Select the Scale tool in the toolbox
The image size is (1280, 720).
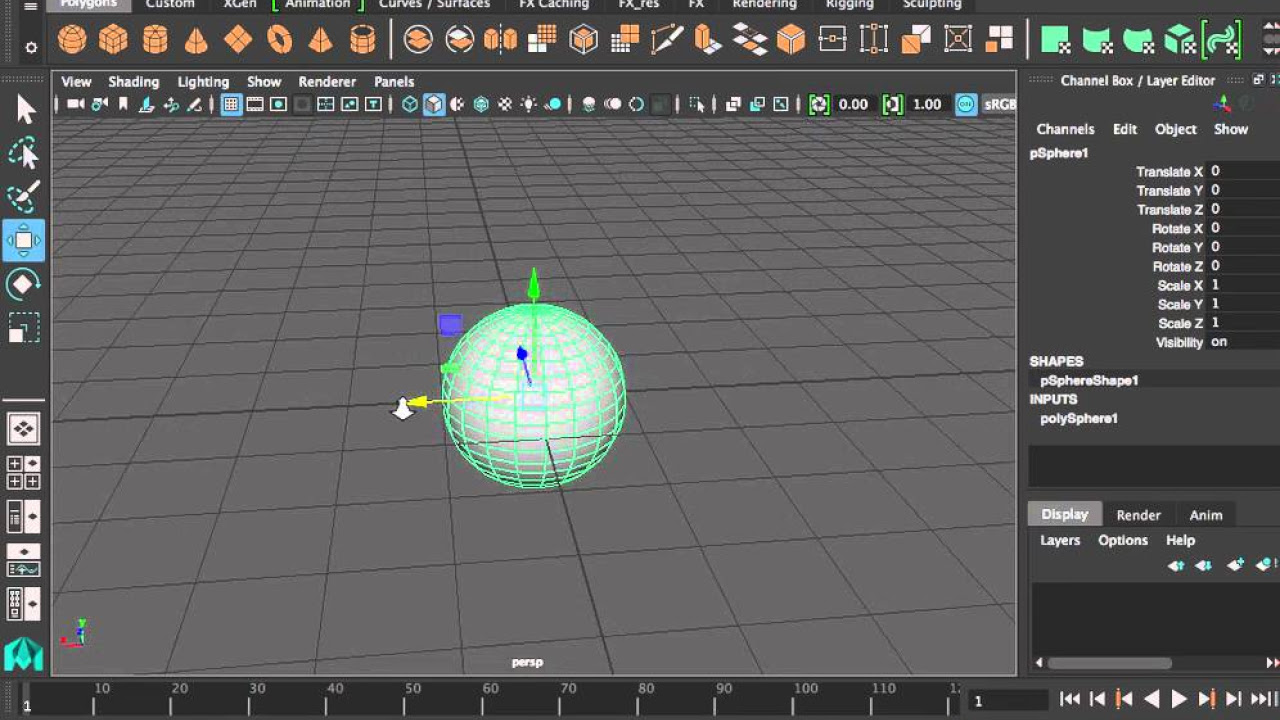23,328
